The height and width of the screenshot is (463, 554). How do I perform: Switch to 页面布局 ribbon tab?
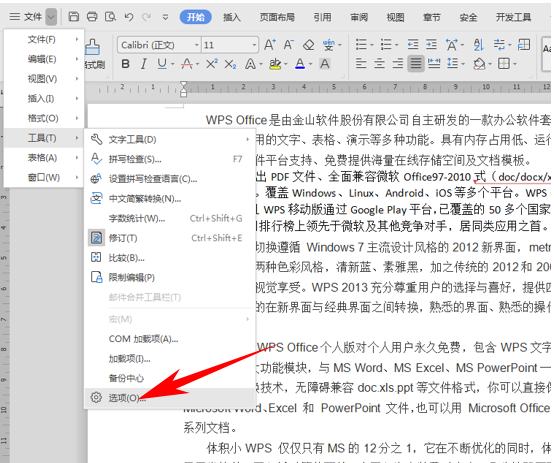click(x=277, y=17)
